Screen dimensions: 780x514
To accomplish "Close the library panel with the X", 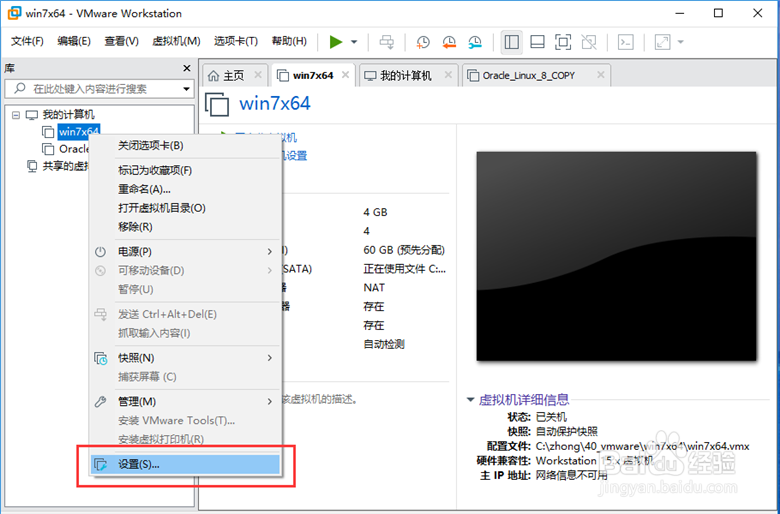I will tap(187, 68).
